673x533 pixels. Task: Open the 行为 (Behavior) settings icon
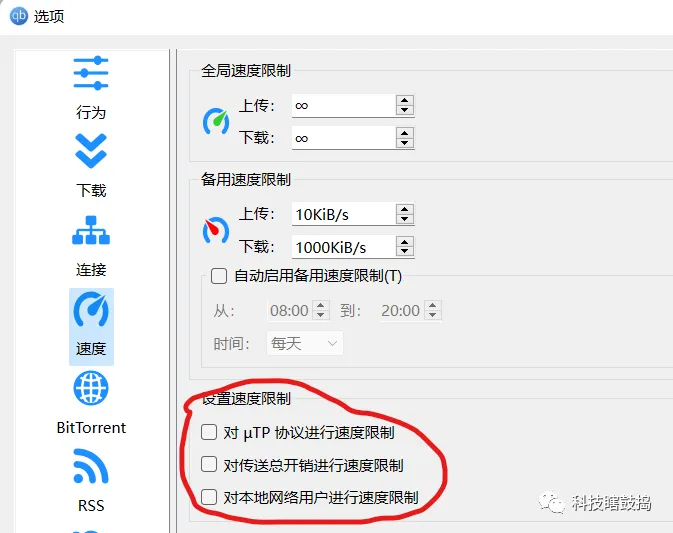tap(91, 73)
